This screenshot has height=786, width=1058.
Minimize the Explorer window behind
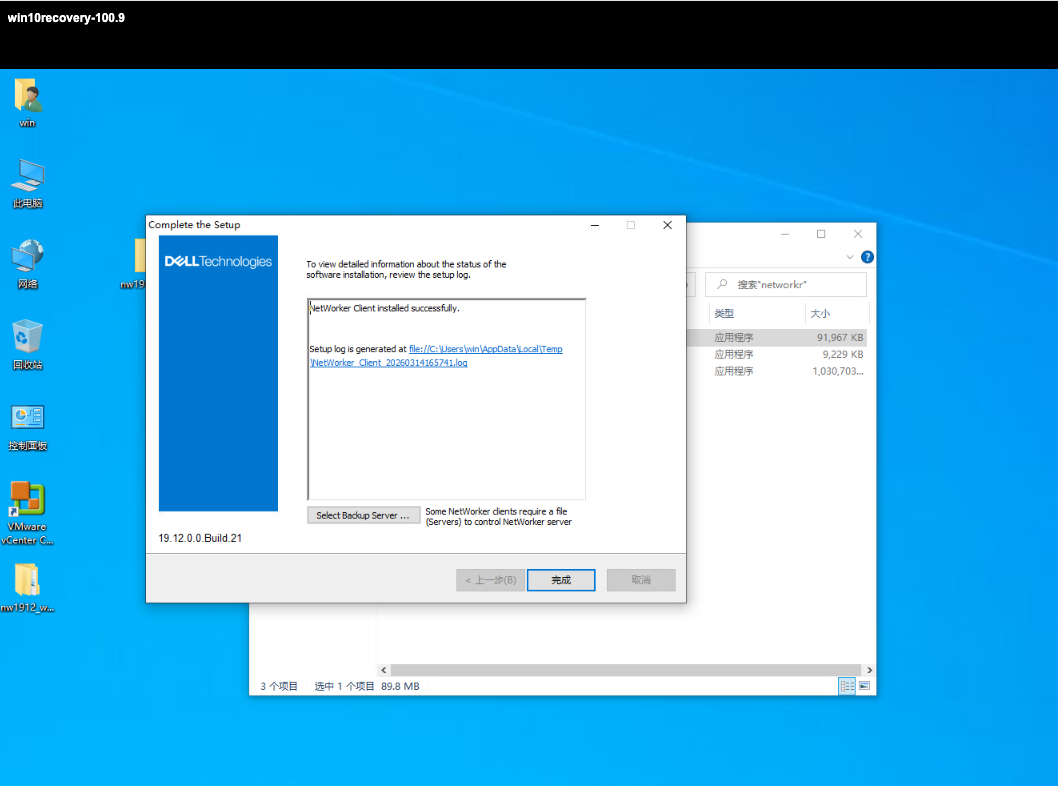(785, 234)
